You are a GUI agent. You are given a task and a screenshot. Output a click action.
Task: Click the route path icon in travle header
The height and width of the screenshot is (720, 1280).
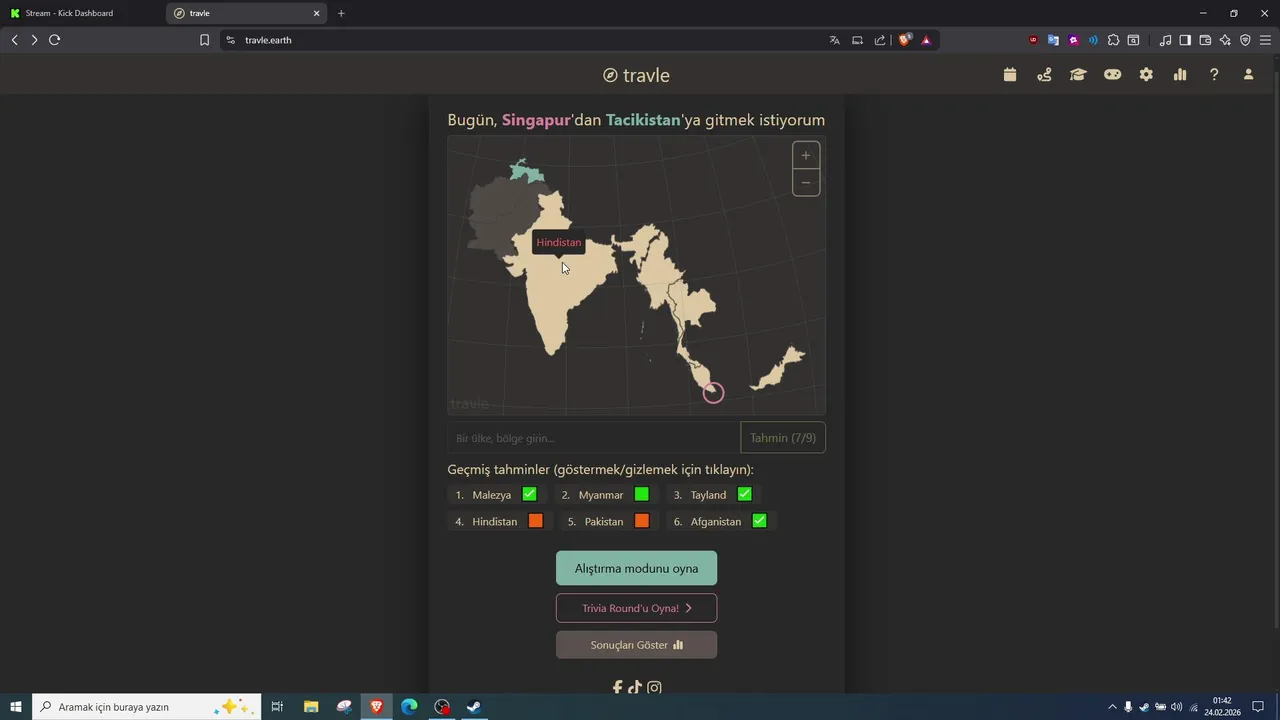pyautogui.click(x=1044, y=75)
